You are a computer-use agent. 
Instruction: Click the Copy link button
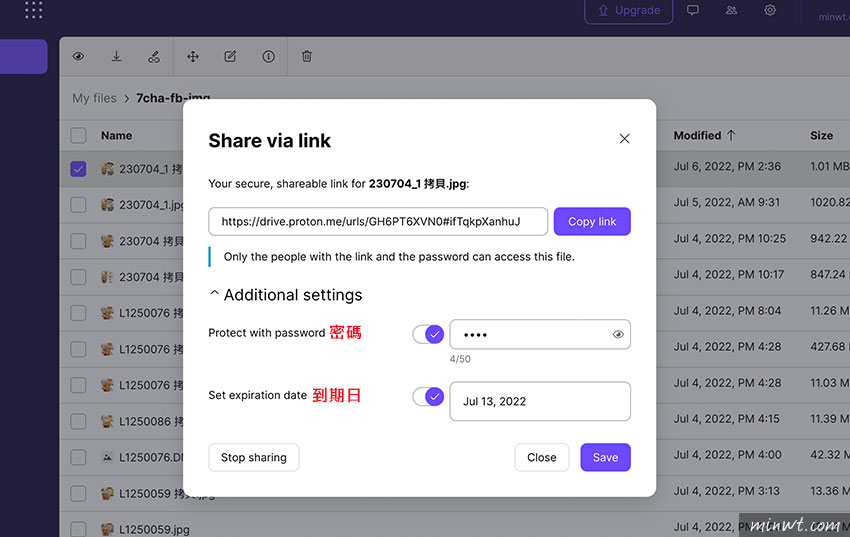click(592, 222)
